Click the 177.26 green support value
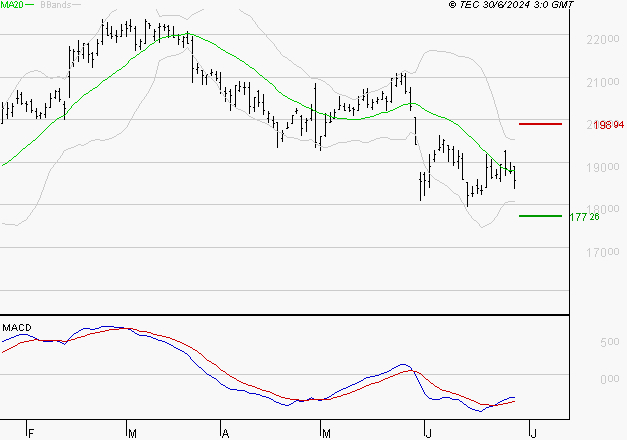The image size is (627, 440). pos(585,217)
